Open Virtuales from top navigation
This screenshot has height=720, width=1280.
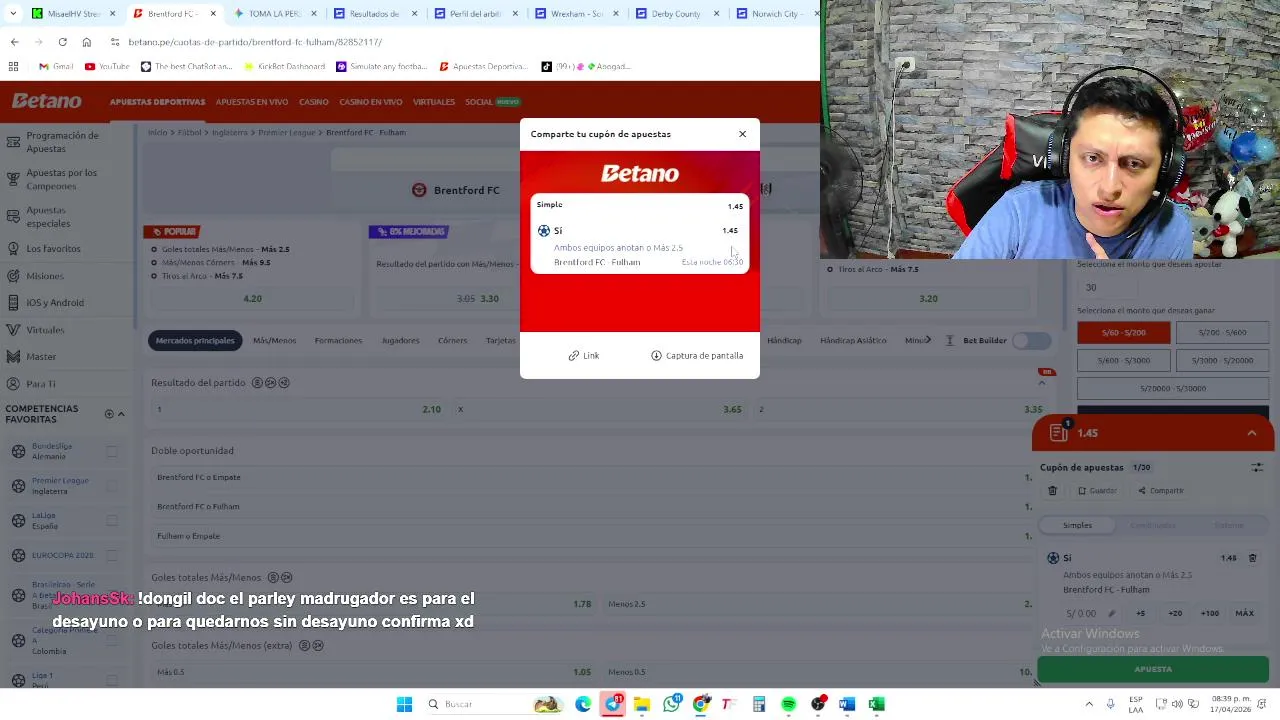(434, 102)
